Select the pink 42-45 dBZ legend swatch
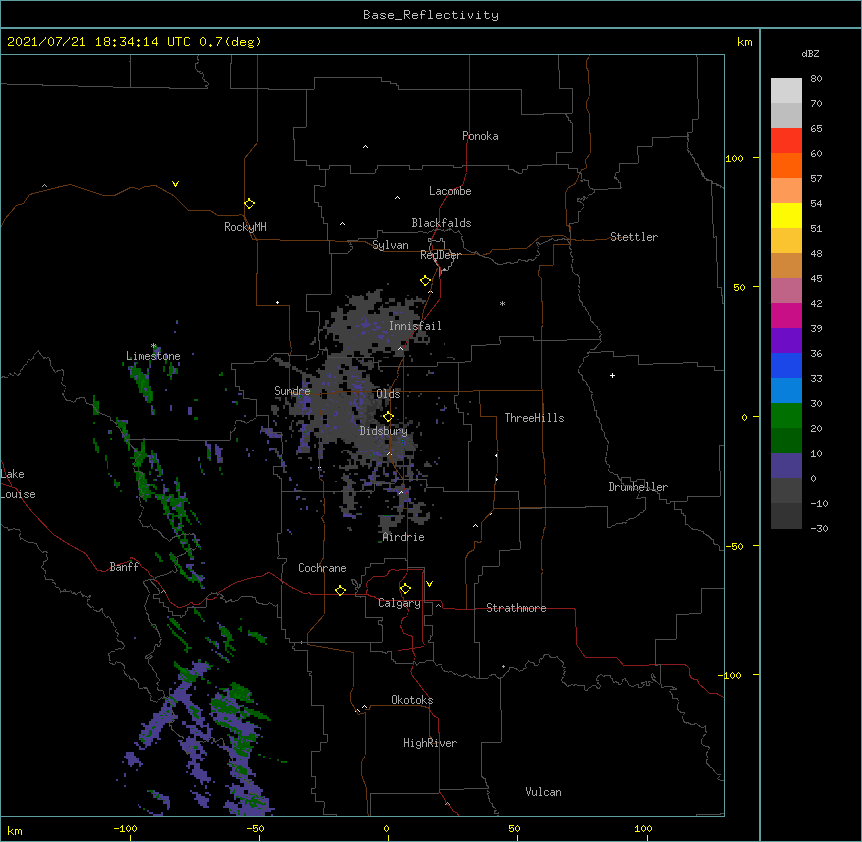The height and width of the screenshot is (842, 862). pos(786,291)
